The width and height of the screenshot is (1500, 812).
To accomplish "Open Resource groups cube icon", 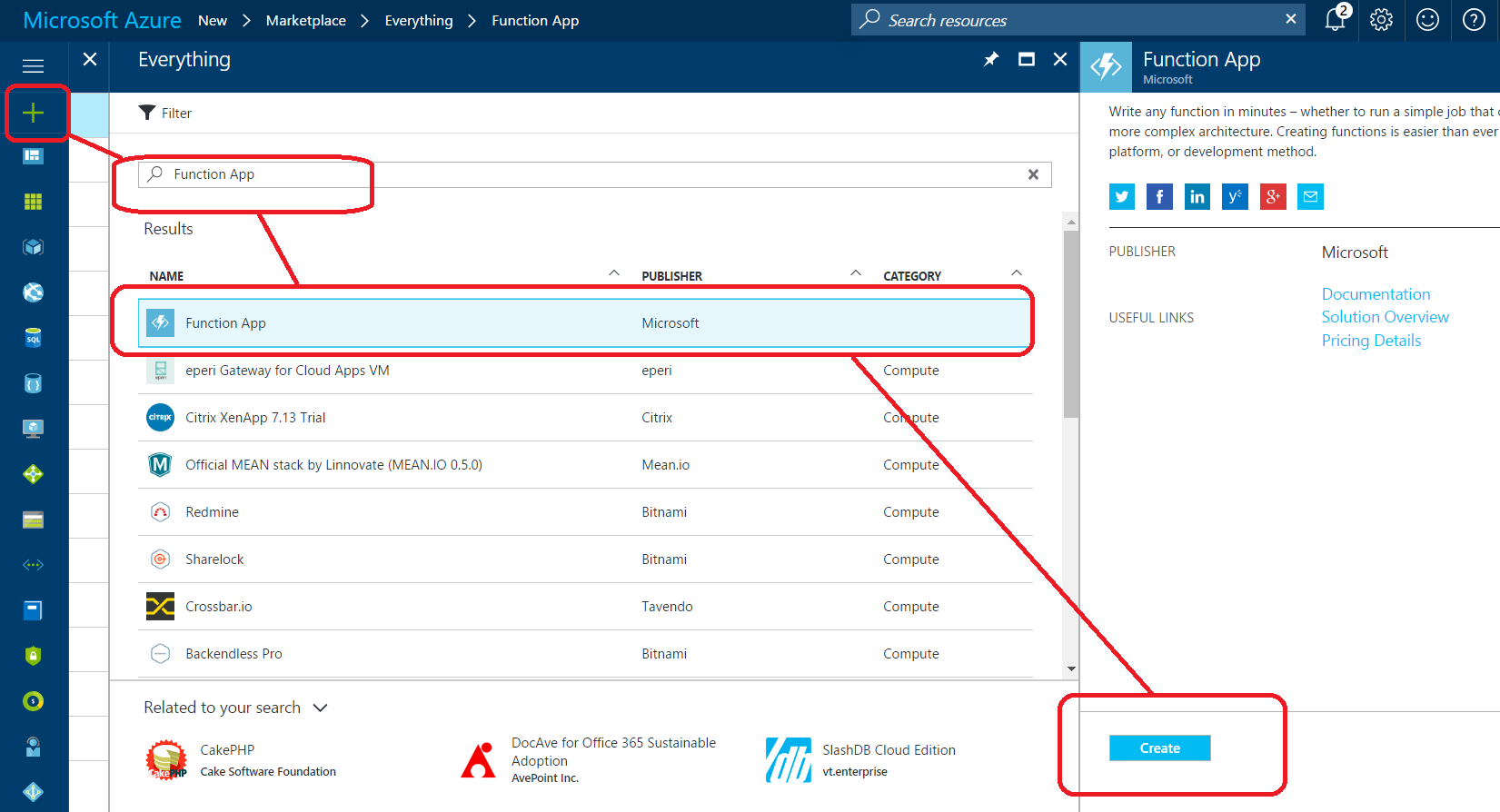I will 34,247.
